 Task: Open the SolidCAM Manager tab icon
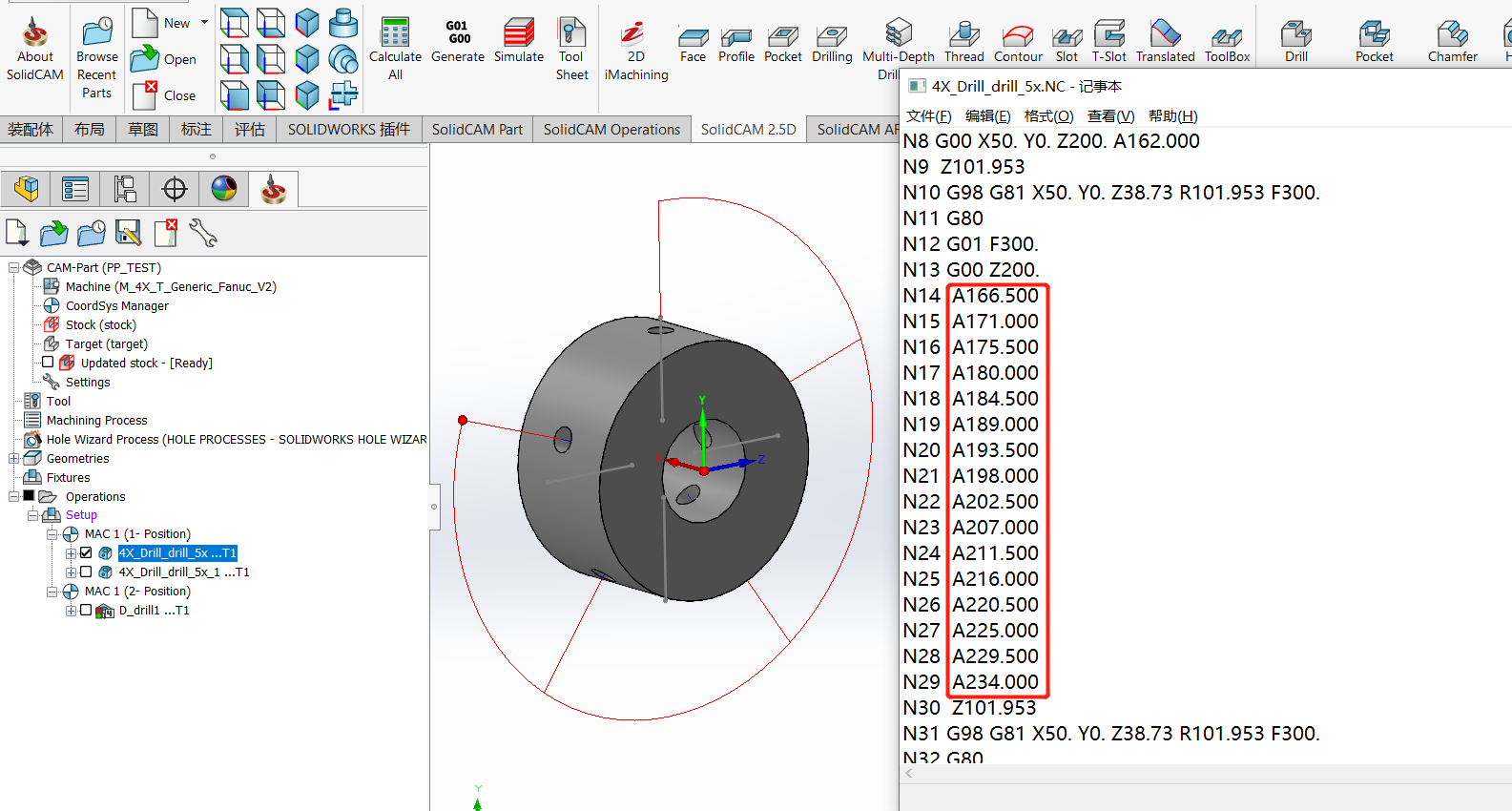coord(274,189)
